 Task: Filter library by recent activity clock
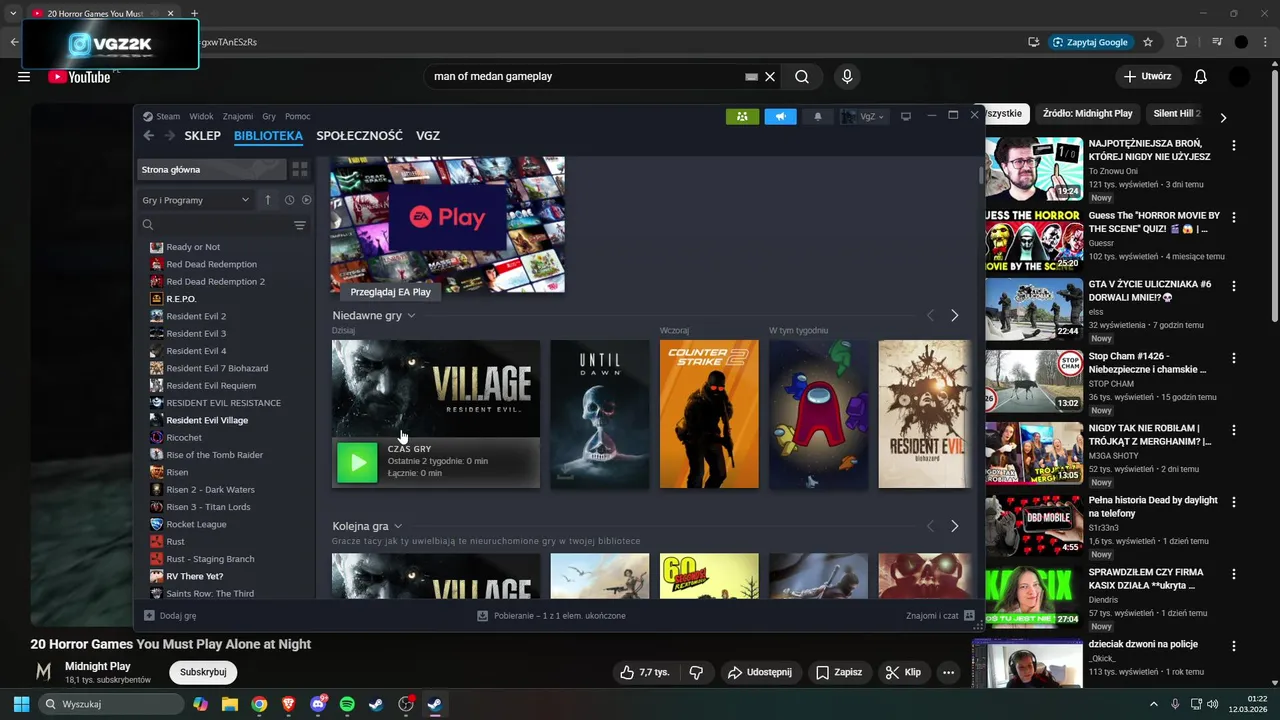pyautogui.click(x=289, y=200)
